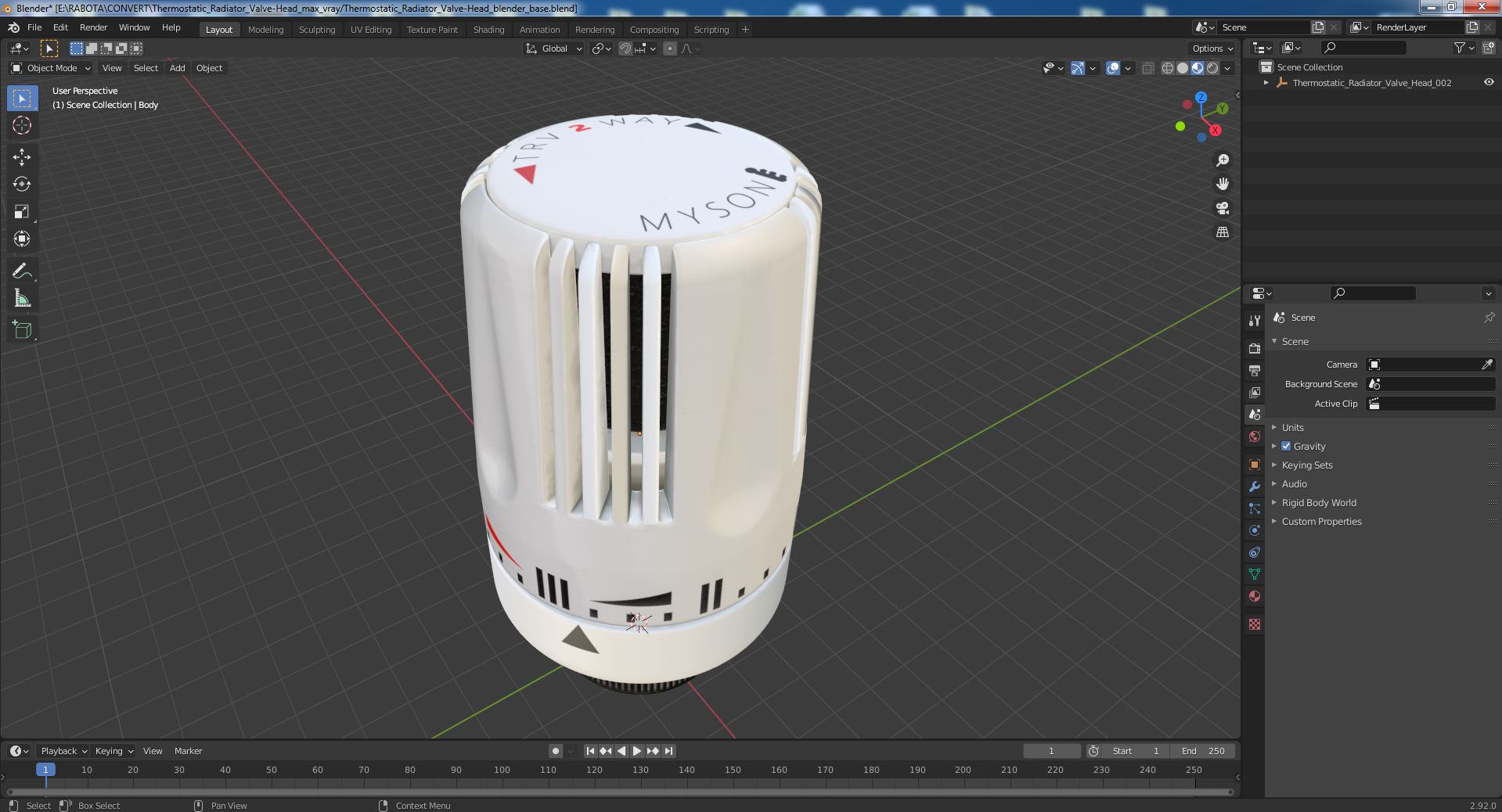1502x812 pixels.
Task: Switch to solid viewport shading
Action: click(1183, 68)
